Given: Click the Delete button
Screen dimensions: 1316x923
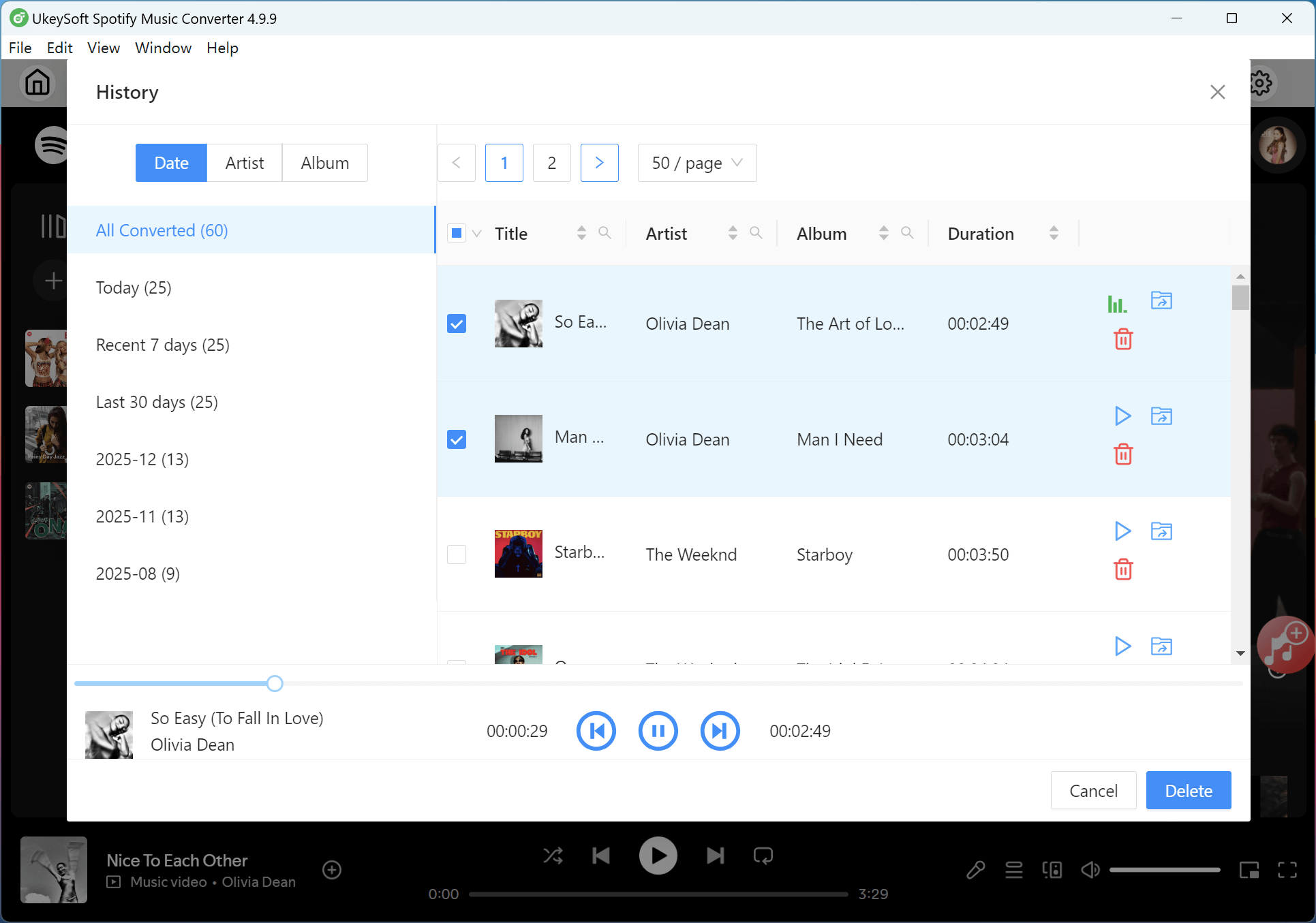Looking at the screenshot, I should point(1189,790).
